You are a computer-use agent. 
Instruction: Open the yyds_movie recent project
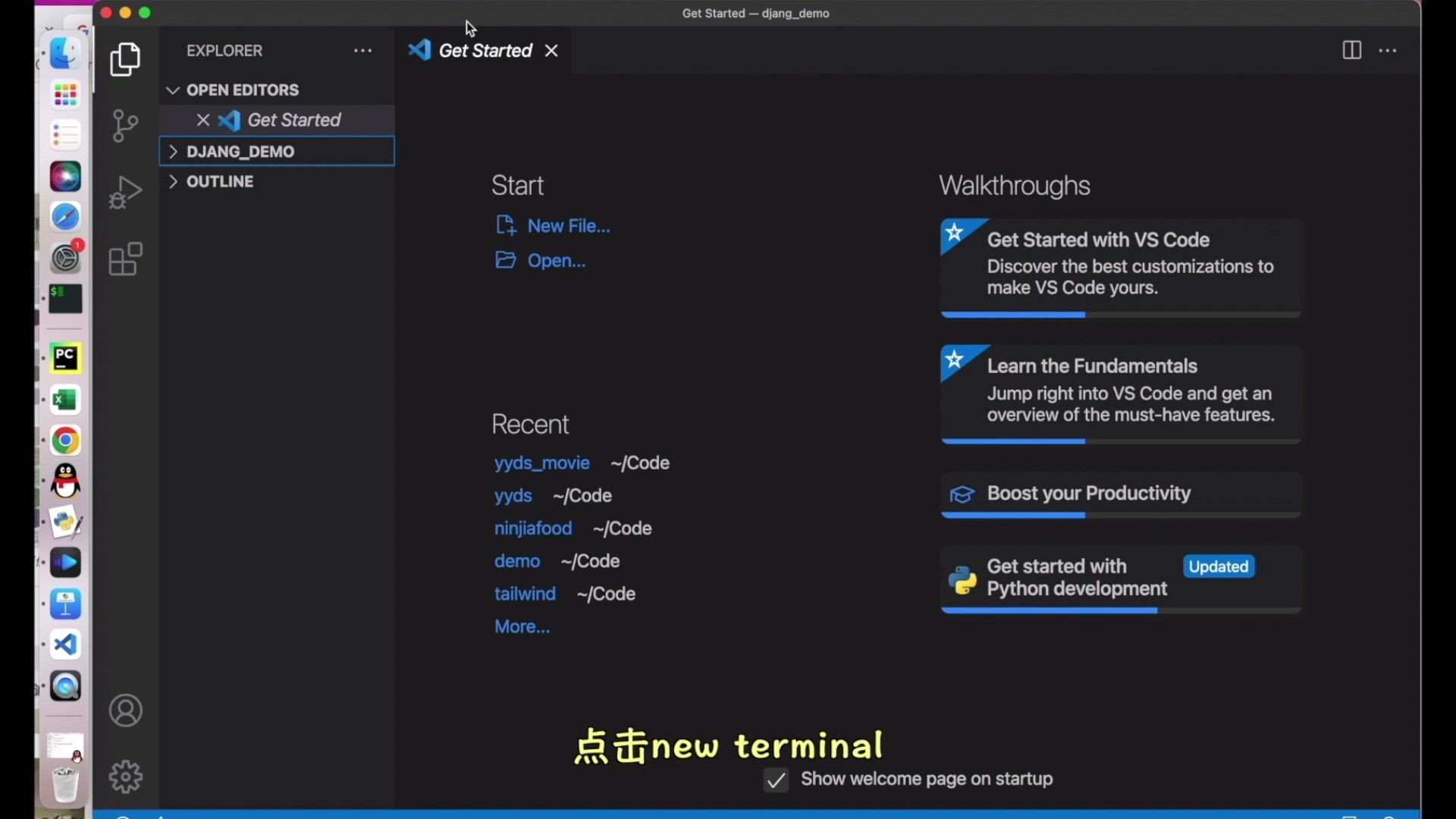tap(541, 463)
